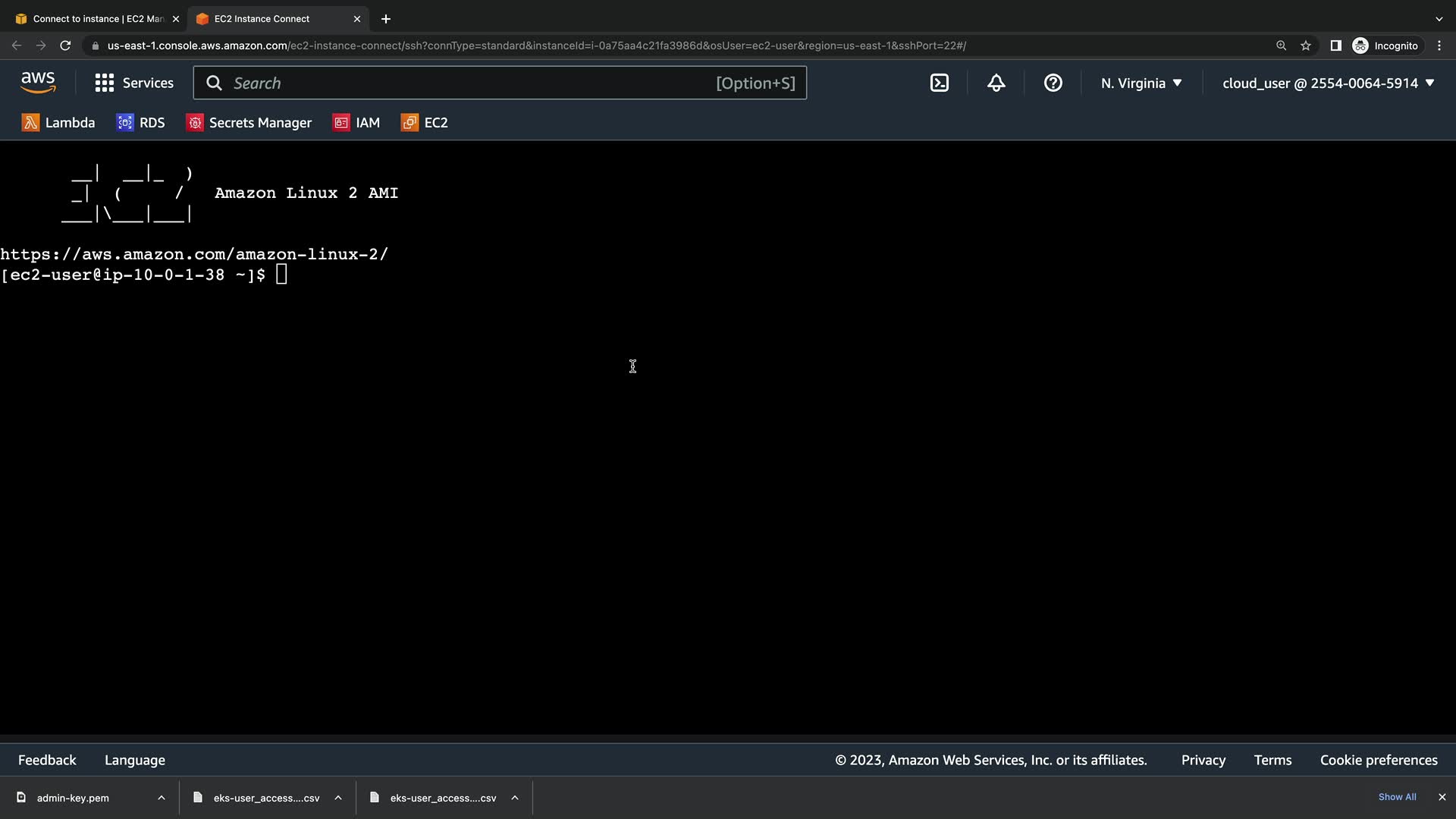Viewport: 1456px width, 819px height.
Task: Open the Services grid menu
Action: click(x=134, y=83)
